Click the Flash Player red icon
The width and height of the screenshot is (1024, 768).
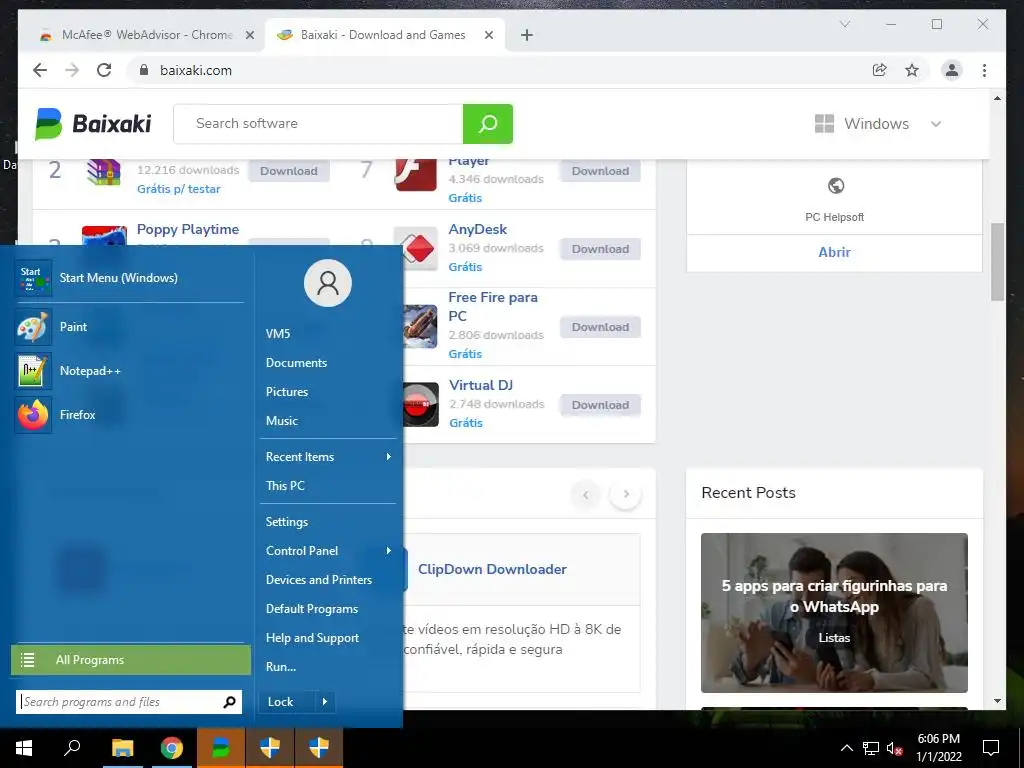(416, 173)
